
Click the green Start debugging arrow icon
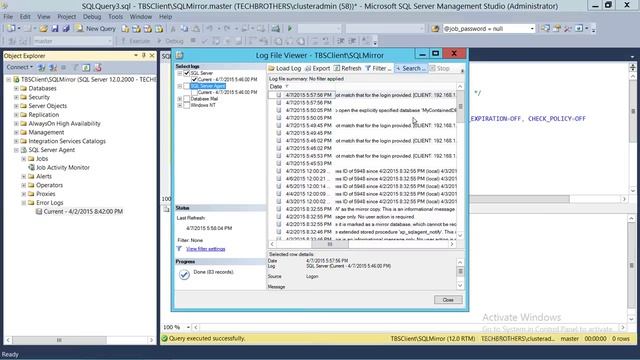click(290, 29)
